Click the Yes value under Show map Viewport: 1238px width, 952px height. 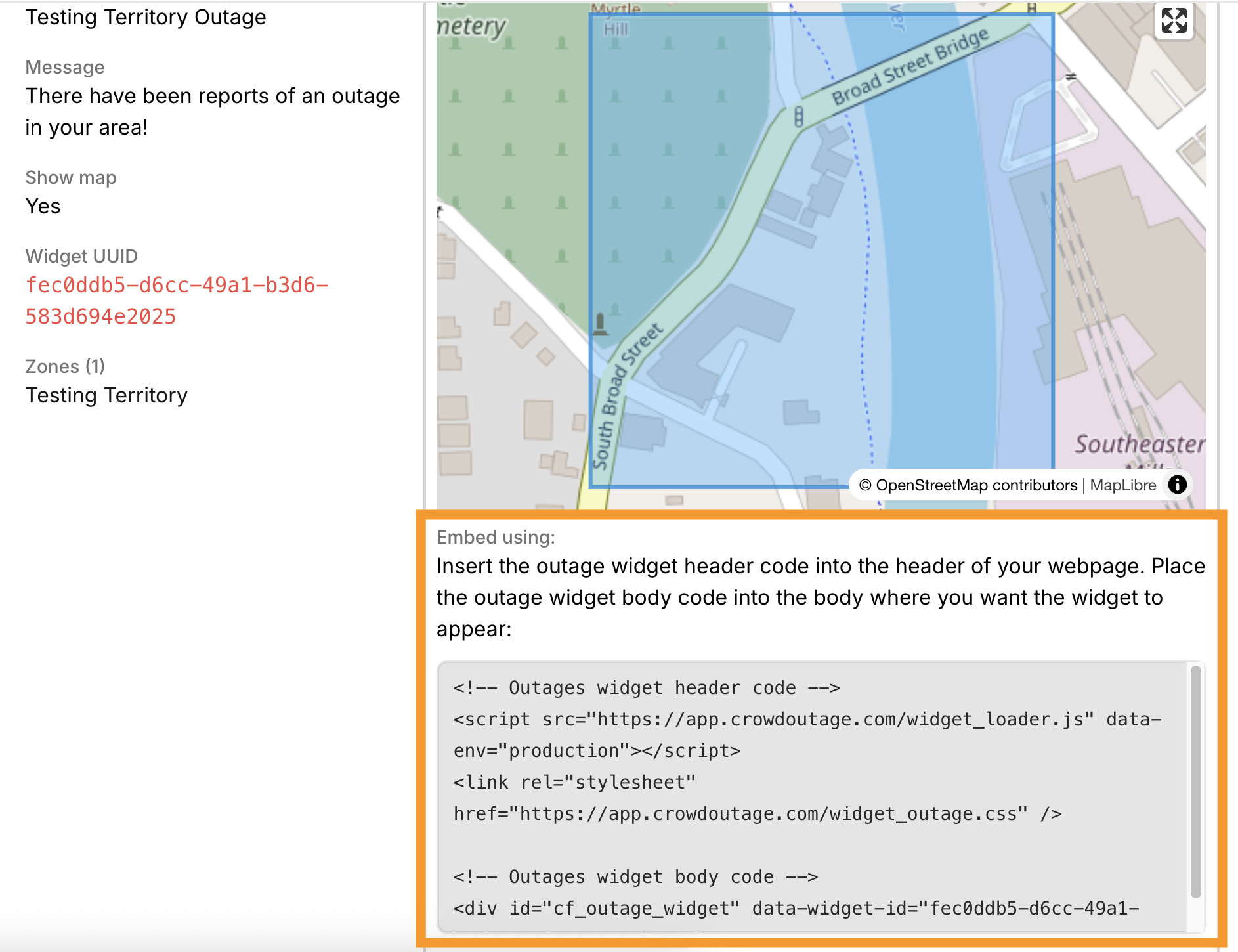(43, 206)
